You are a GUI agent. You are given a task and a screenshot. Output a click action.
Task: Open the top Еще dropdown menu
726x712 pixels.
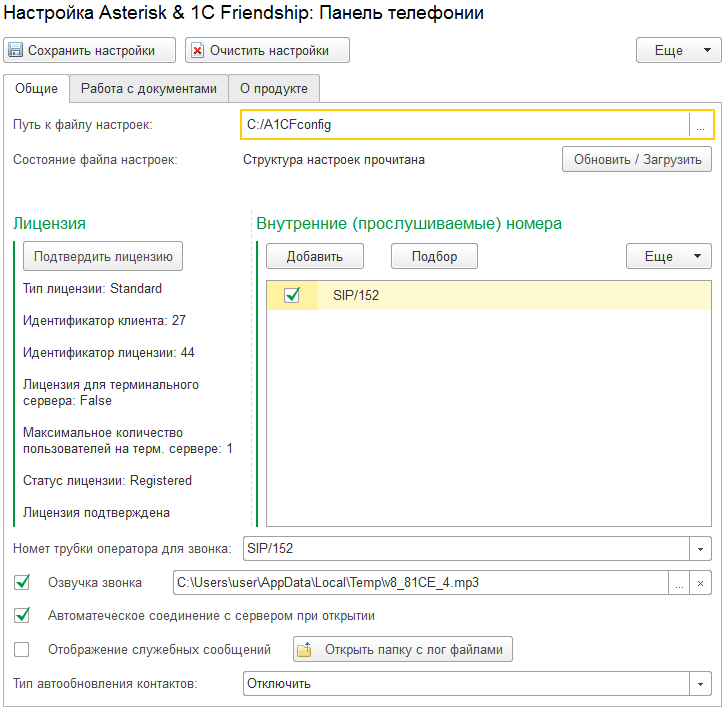(x=679, y=50)
